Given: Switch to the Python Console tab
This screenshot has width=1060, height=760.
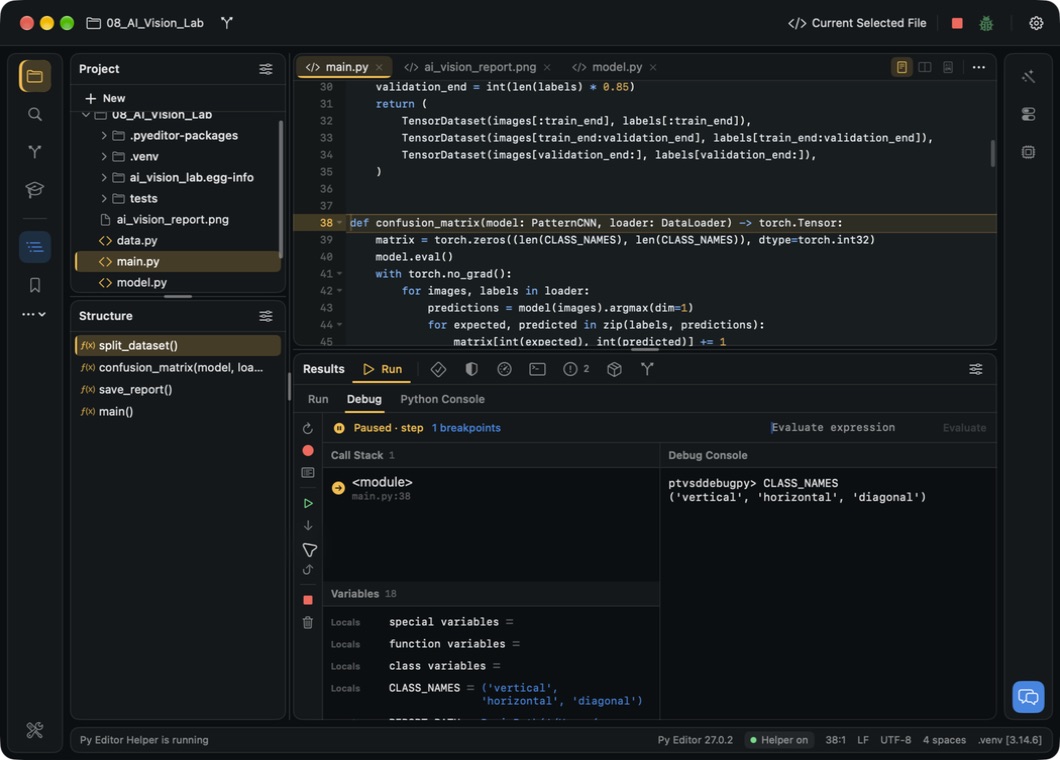Looking at the screenshot, I should pyautogui.click(x=442, y=399).
